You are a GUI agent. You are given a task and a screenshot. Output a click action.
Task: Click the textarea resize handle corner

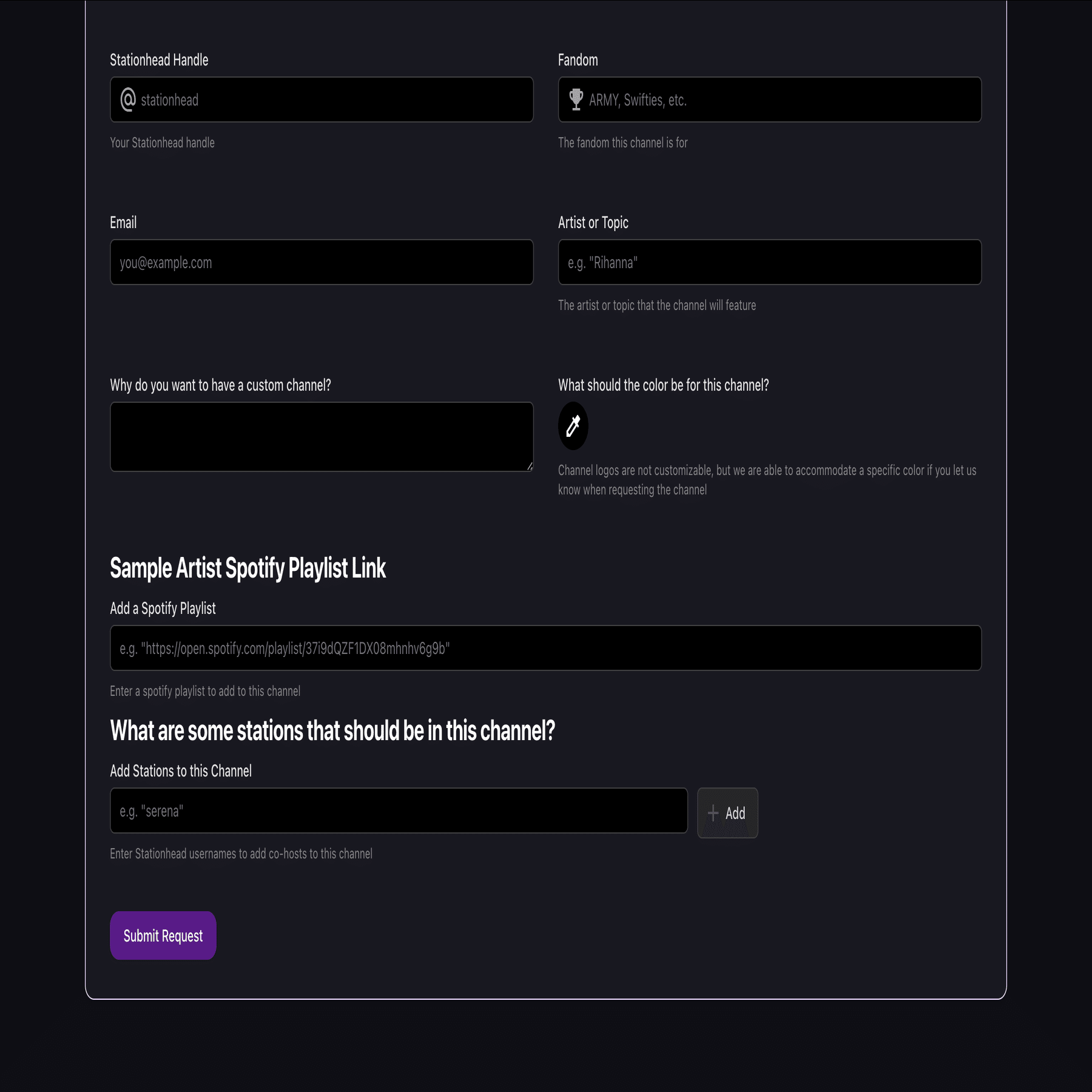click(x=530, y=467)
